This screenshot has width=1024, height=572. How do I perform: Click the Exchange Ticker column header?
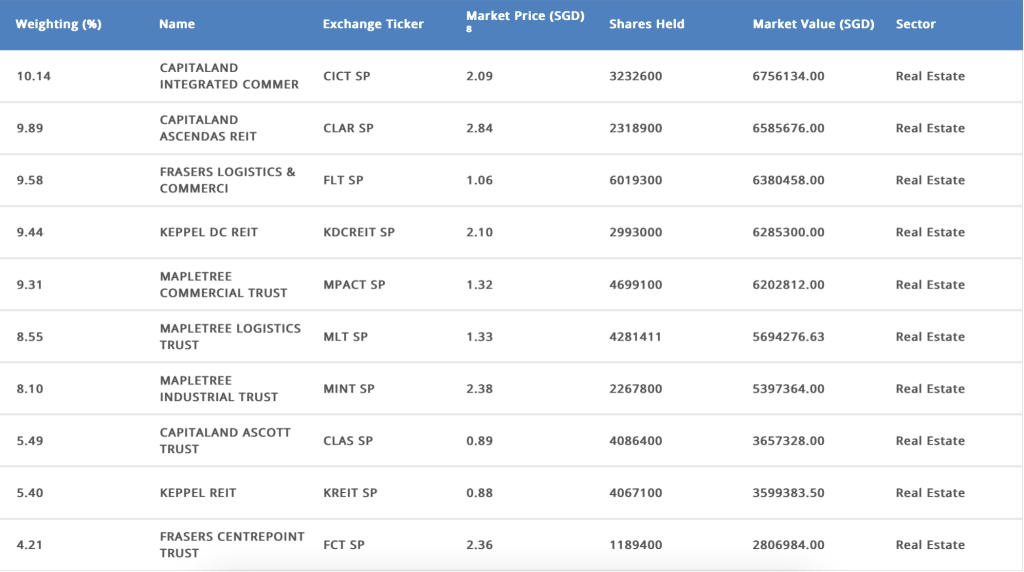[373, 24]
